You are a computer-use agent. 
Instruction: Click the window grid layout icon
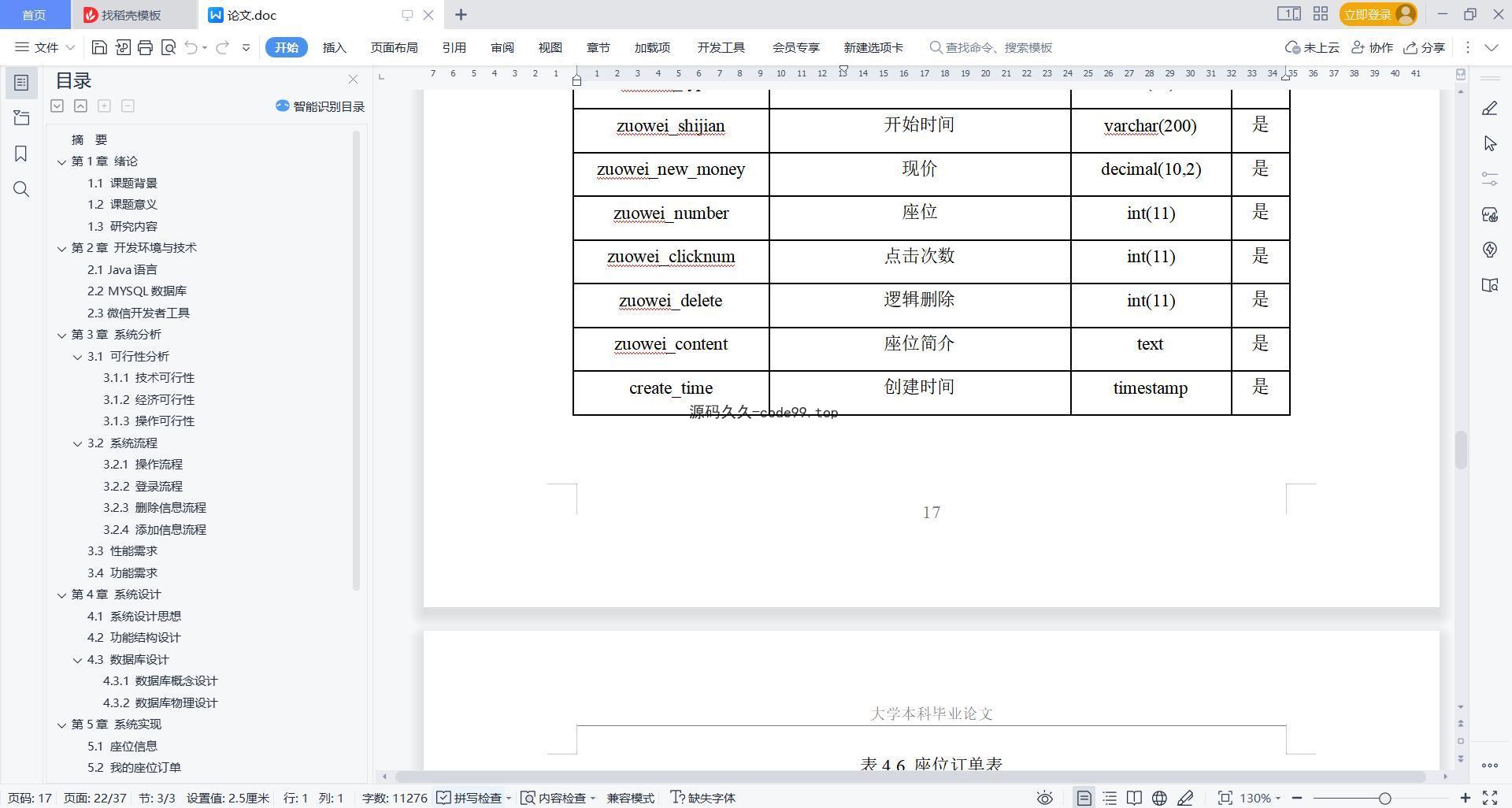[1321, 14]
